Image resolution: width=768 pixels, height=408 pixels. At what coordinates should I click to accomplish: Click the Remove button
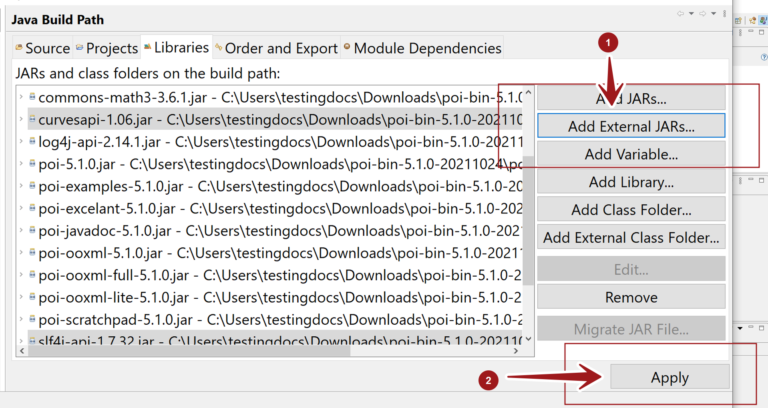click(x=631, y=297)
